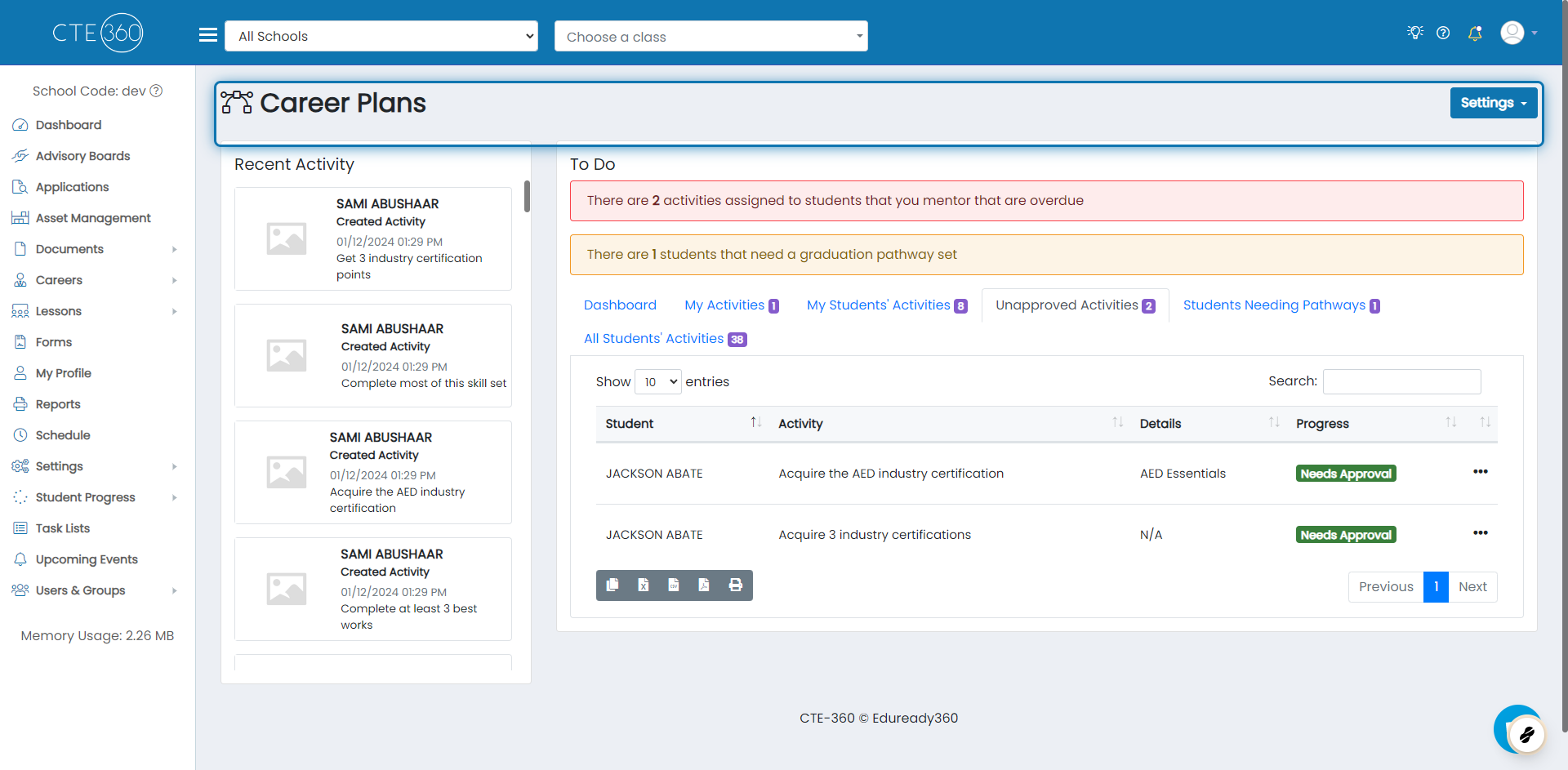The image size is (1568, 770).
Task: Click the School Code help icon
Action: click(156, 91)
